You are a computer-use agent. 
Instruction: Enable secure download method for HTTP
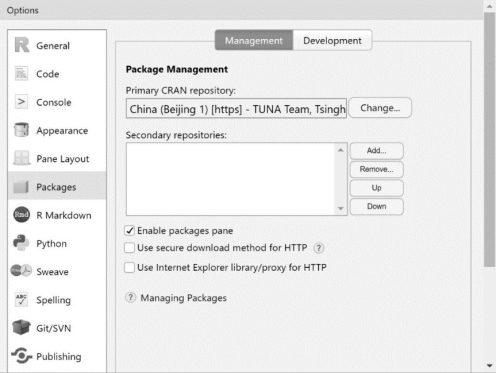[x=129, y=248]
